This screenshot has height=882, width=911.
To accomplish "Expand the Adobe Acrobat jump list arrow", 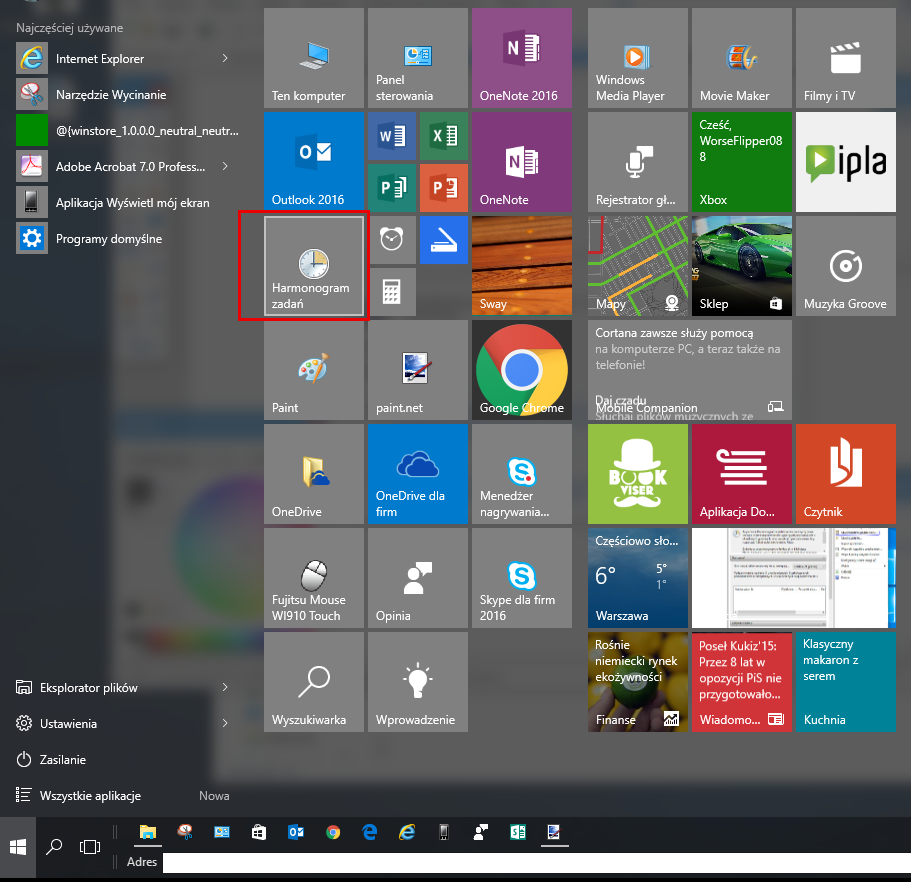I will (225, 166).
